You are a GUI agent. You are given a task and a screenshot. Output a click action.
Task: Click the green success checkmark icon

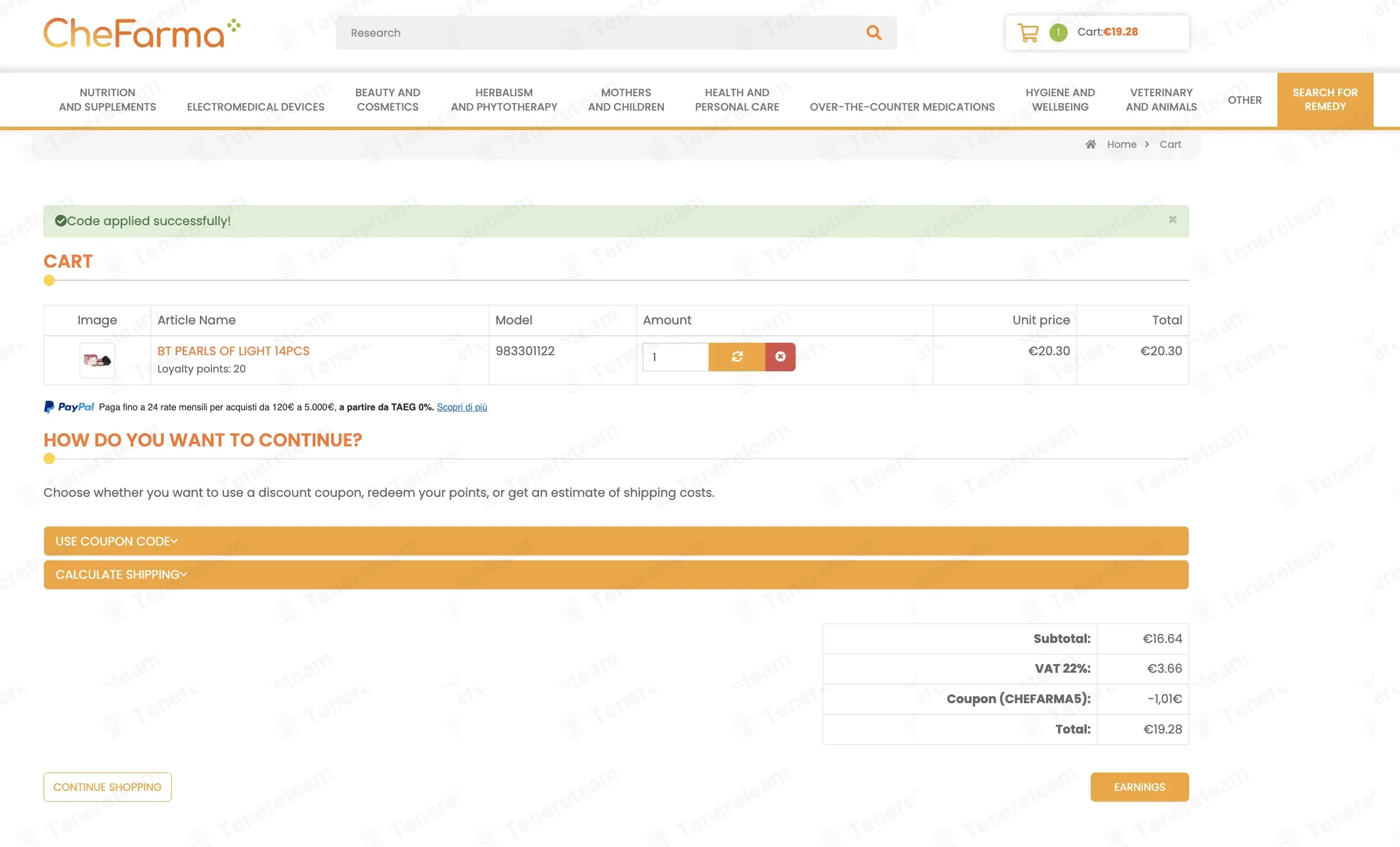tap(61, 221)
